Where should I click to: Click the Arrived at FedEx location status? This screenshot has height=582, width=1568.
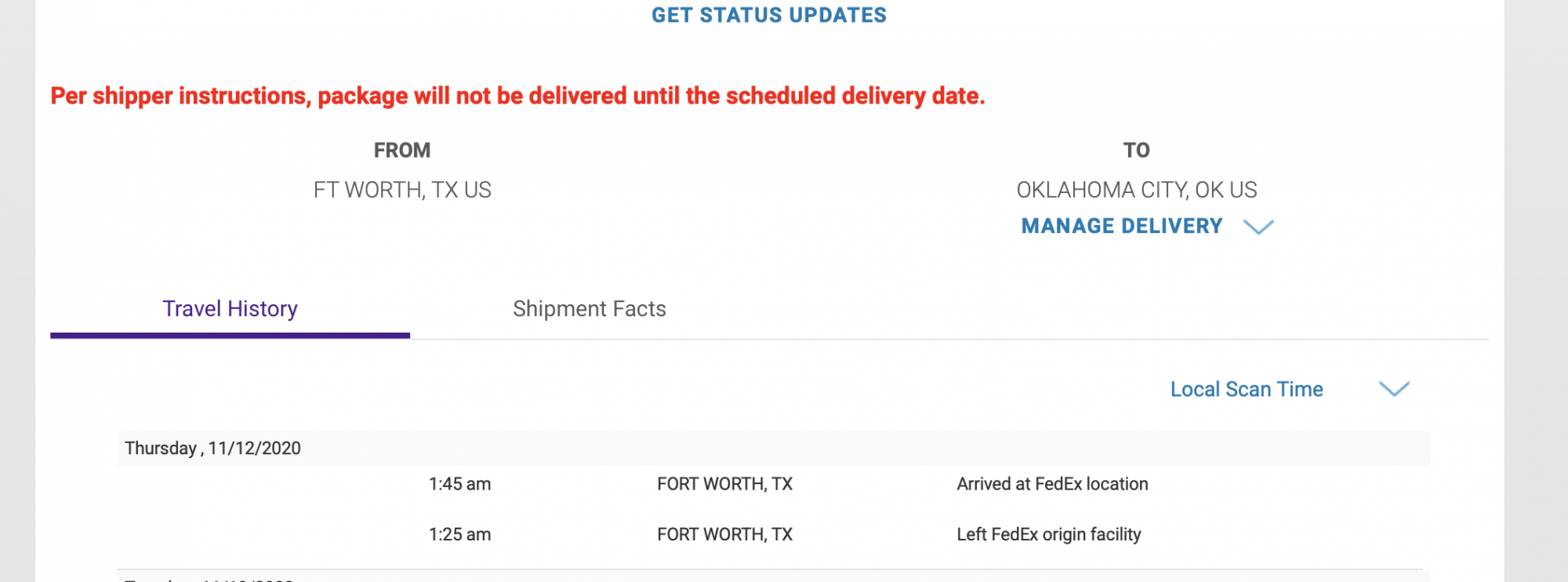(1051, 484)
